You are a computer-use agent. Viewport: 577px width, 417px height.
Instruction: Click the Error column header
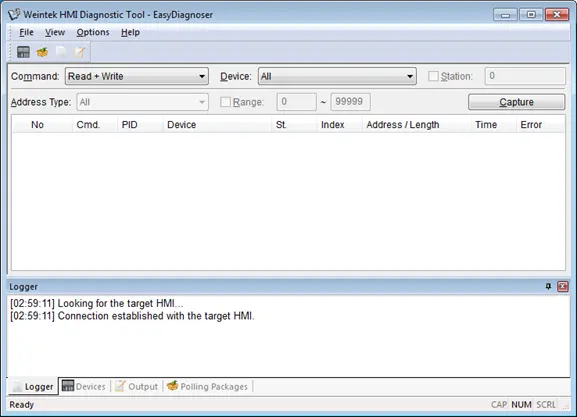click(x=540, y=125)
